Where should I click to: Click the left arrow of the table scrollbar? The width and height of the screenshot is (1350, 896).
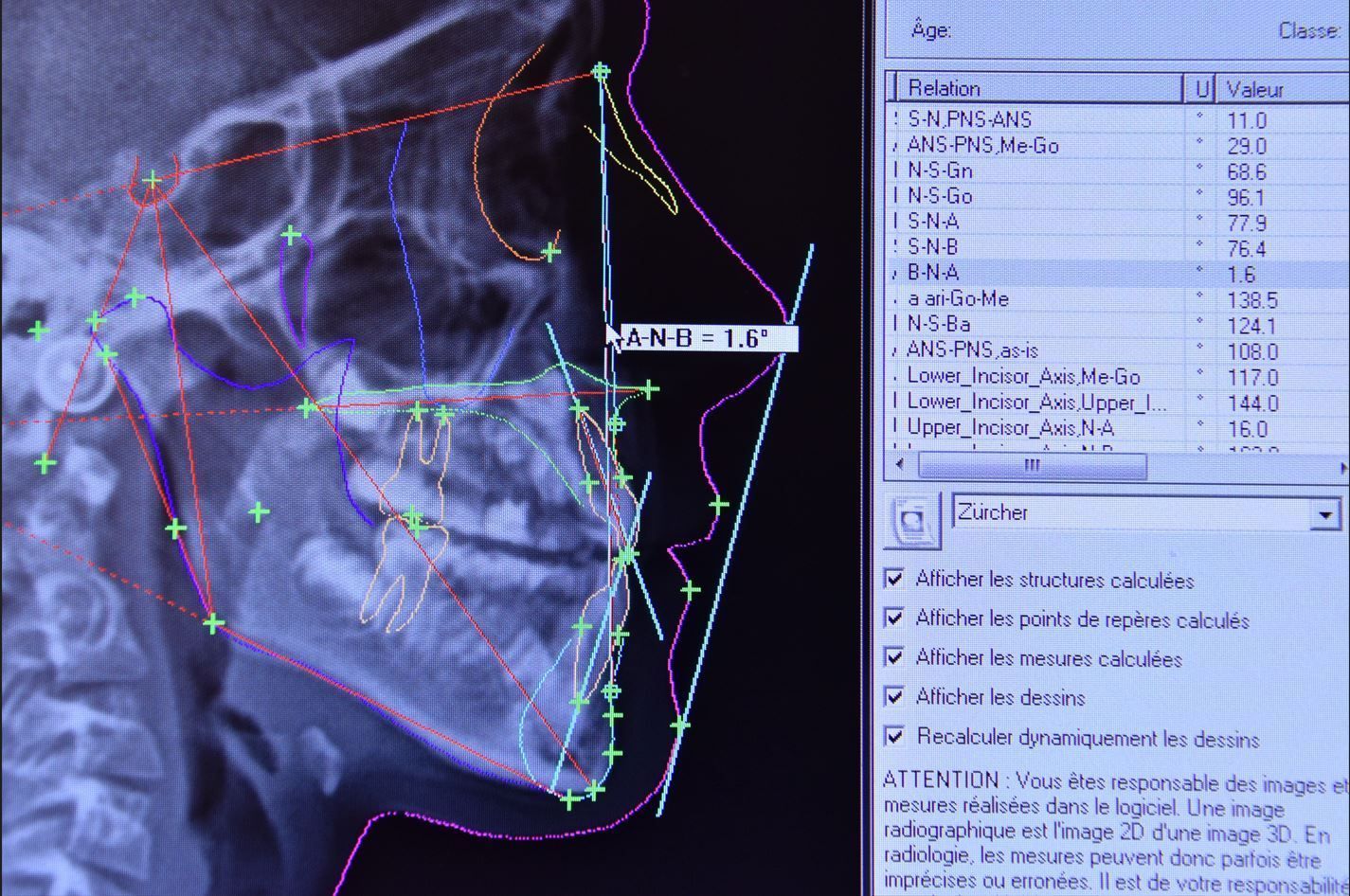pyautogui.click(x=899, y=465)
